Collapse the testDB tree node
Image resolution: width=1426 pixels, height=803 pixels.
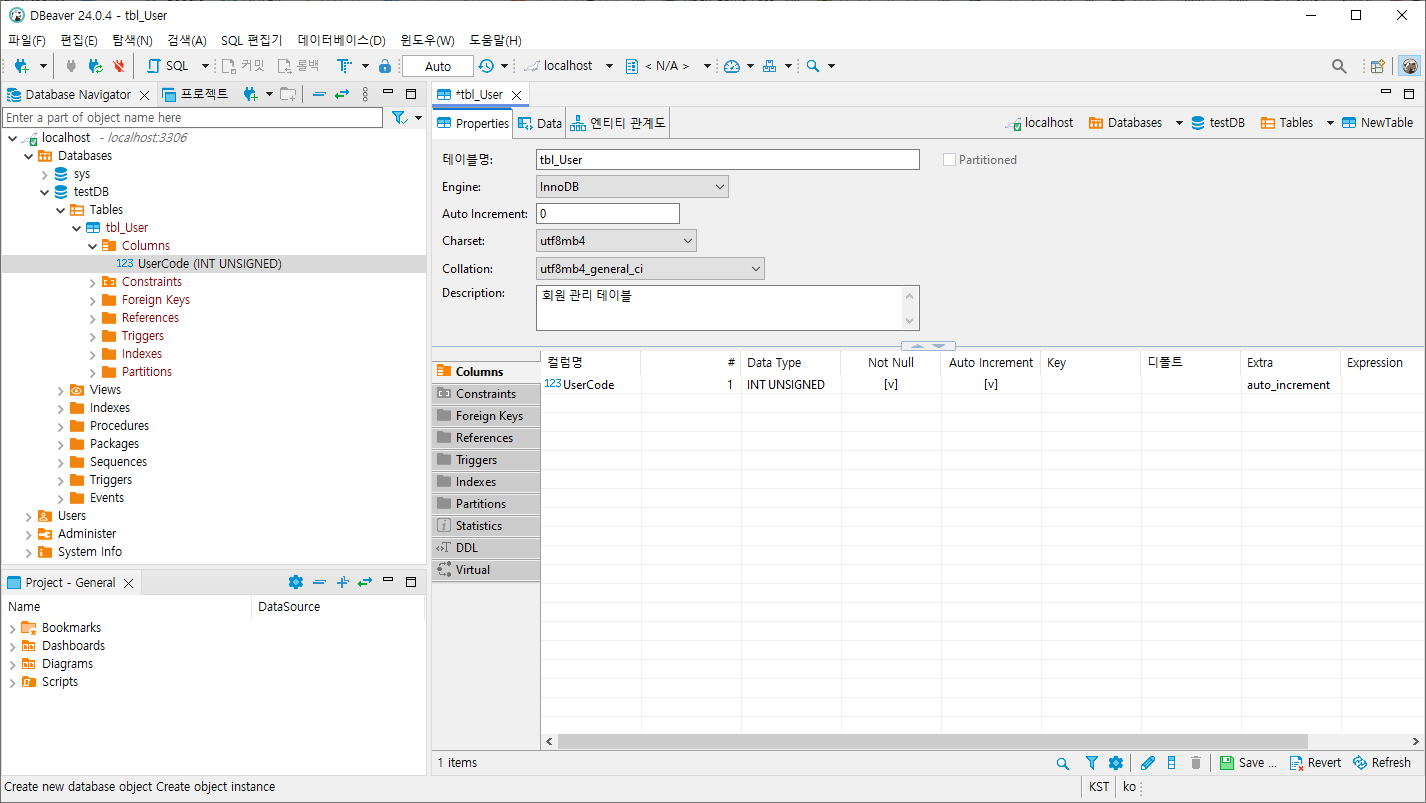click(44, 192)
